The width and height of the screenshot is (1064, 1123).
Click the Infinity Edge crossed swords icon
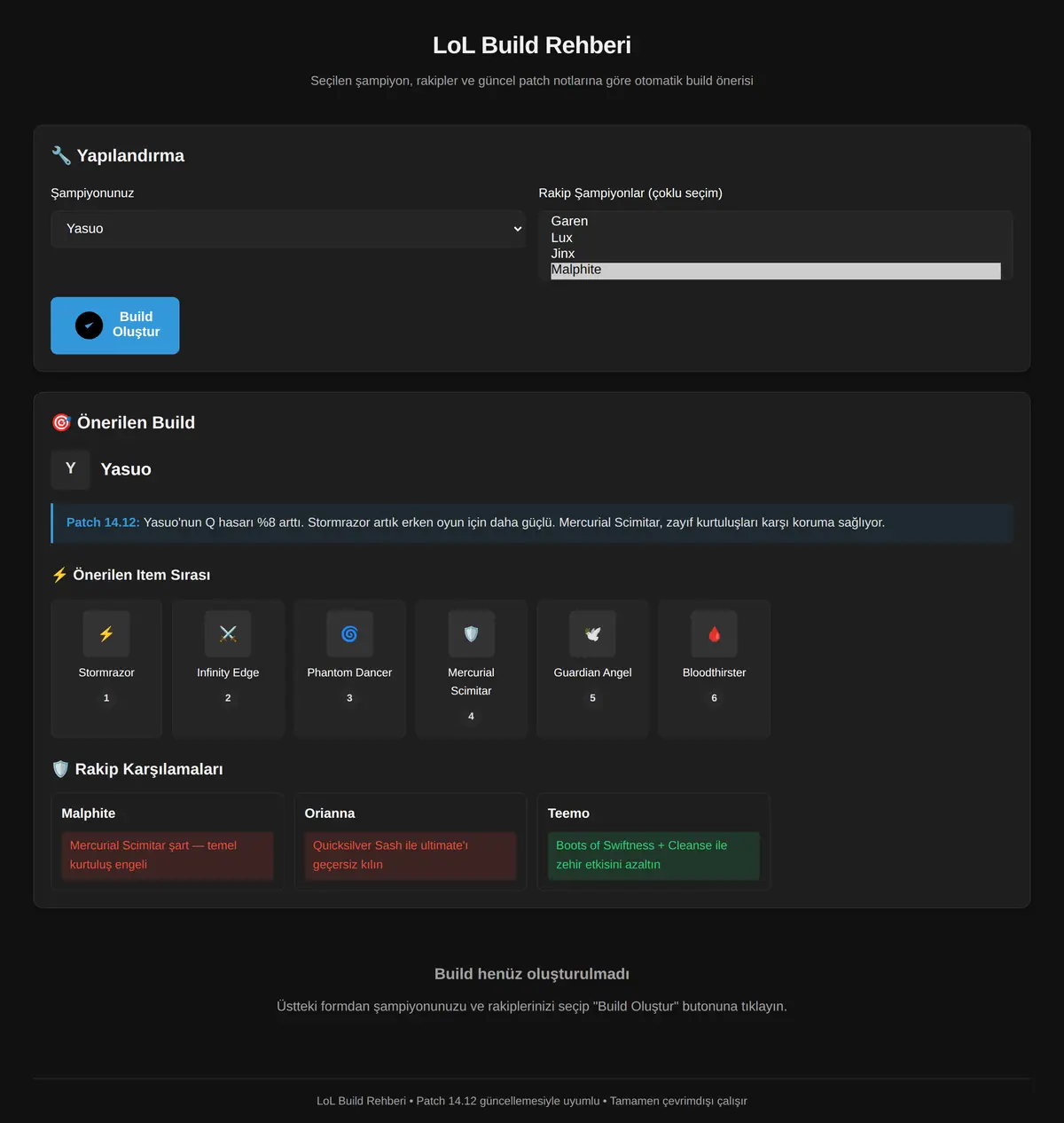point(228,634)
